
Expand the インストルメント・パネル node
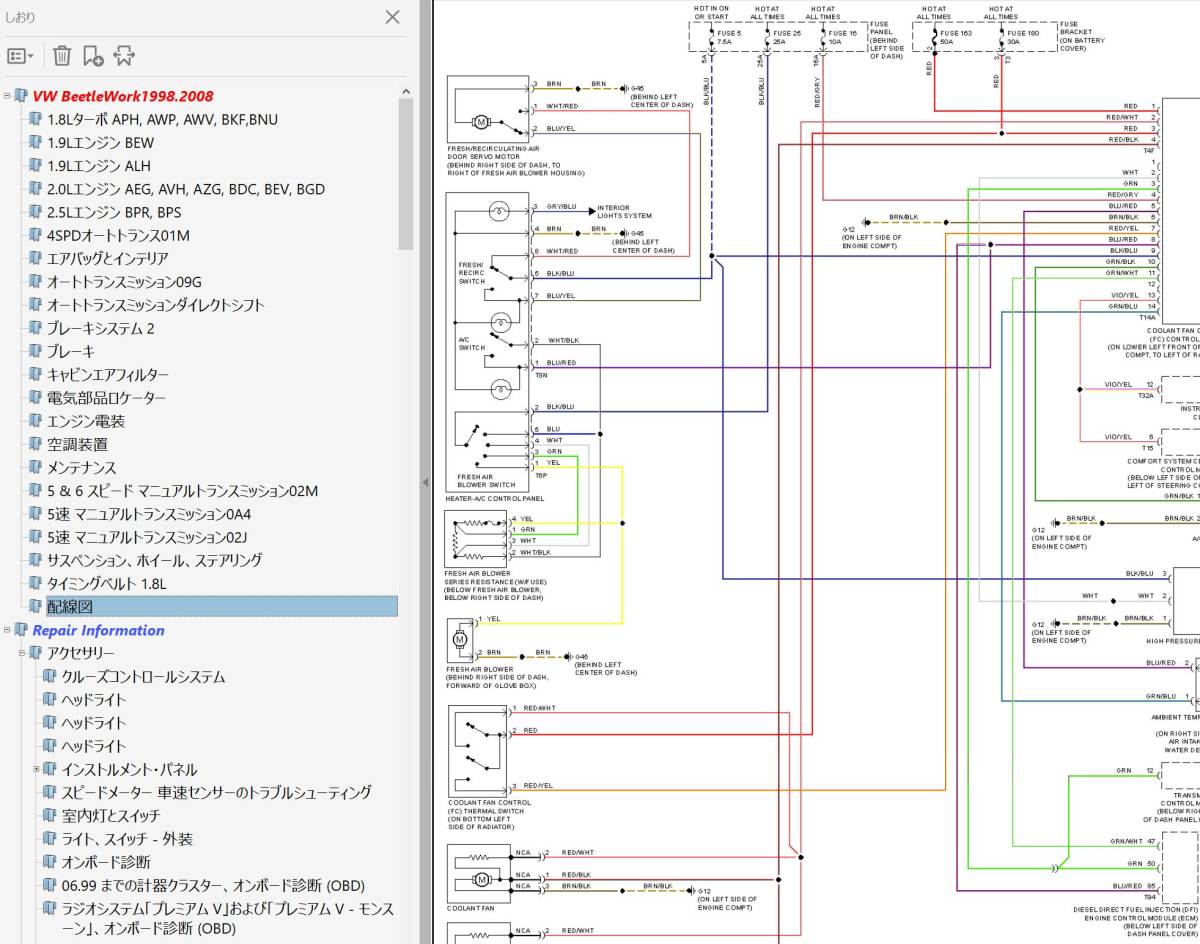coord(37,769)
